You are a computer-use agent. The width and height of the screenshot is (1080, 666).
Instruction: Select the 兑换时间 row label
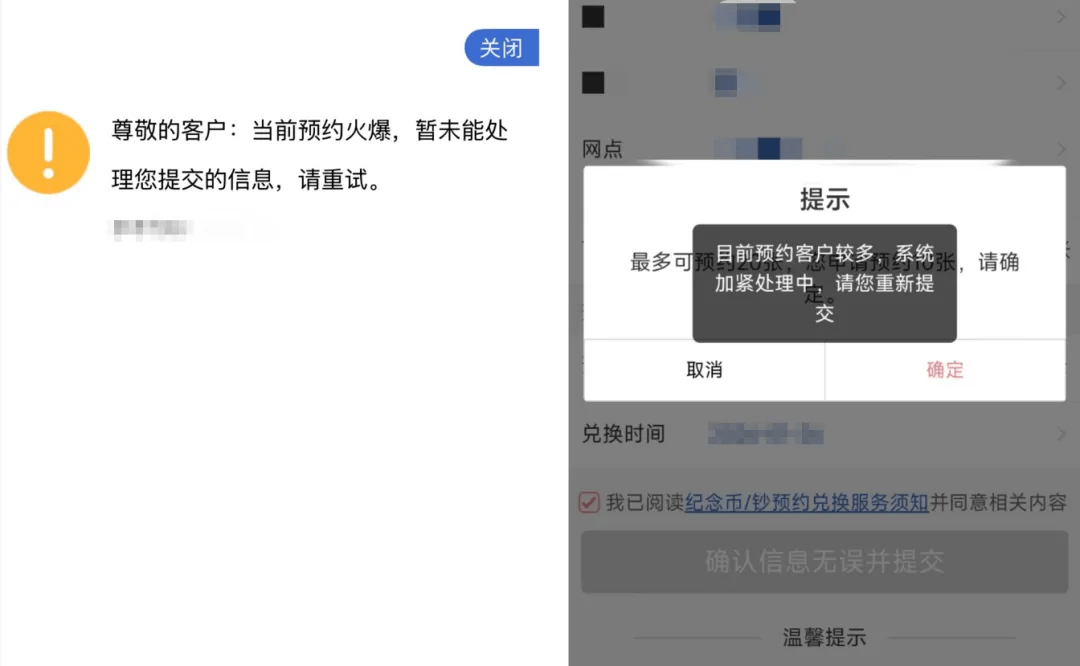[x=623, y=434]
